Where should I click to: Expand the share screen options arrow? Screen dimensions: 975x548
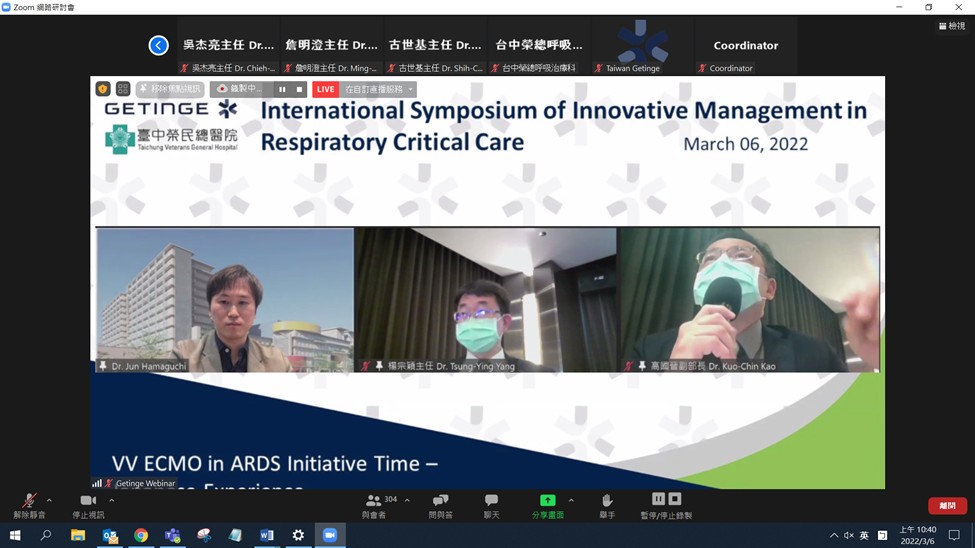571,500
